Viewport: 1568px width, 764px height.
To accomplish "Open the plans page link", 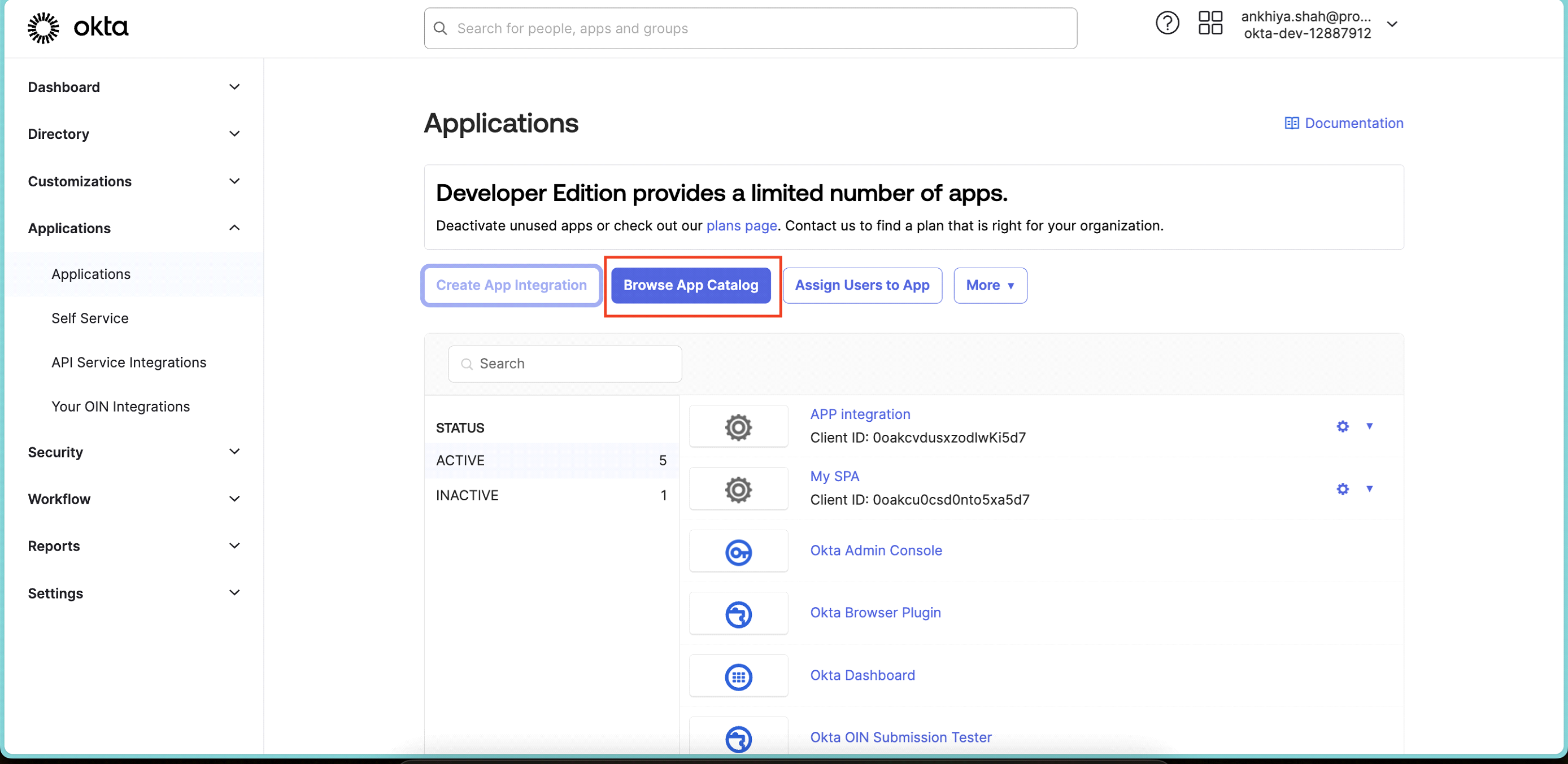I will pyautogui.click(x=741, y=226).
